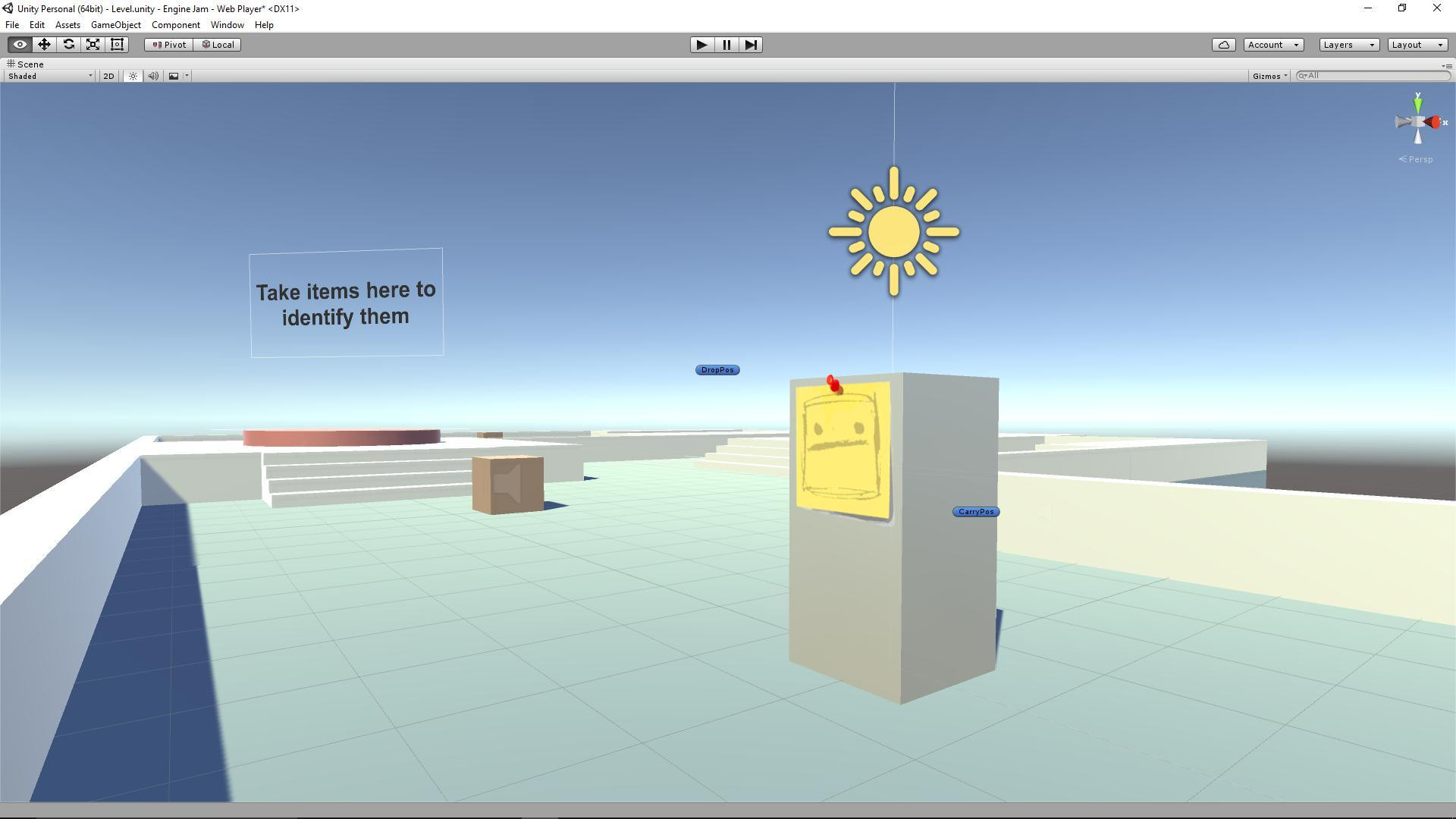Select the CarryPos label in scene
Viewport: 1456px width, 819px height.
tap(976, 512)
